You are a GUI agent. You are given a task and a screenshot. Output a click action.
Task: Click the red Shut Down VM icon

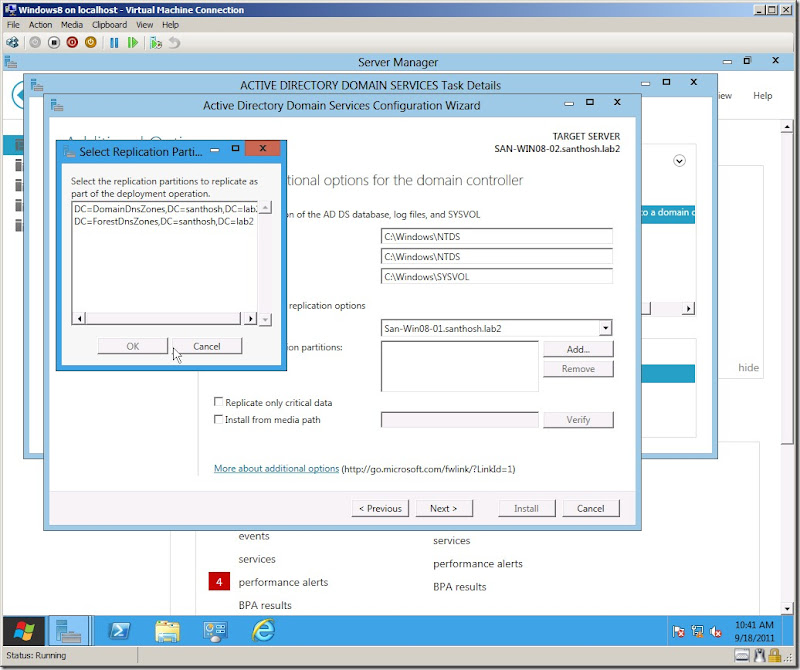[x=71, y=43]
